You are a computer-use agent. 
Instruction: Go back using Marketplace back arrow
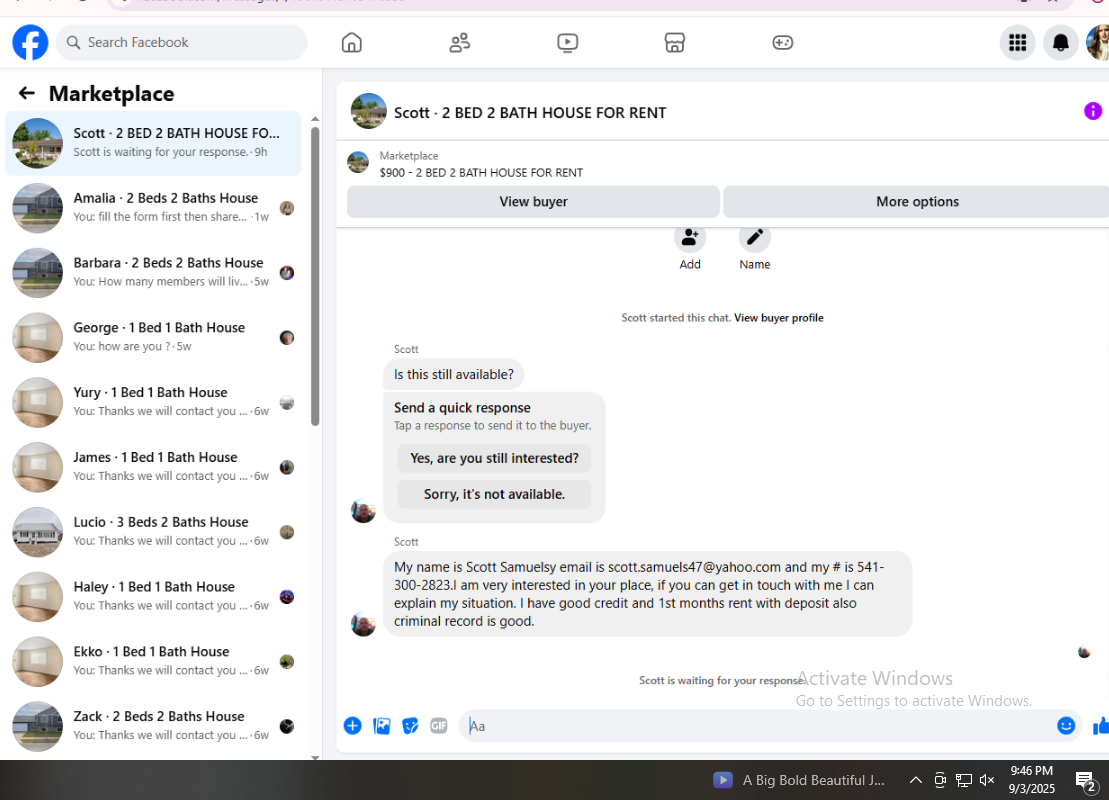pyautogui.click(x=27, y=93)
